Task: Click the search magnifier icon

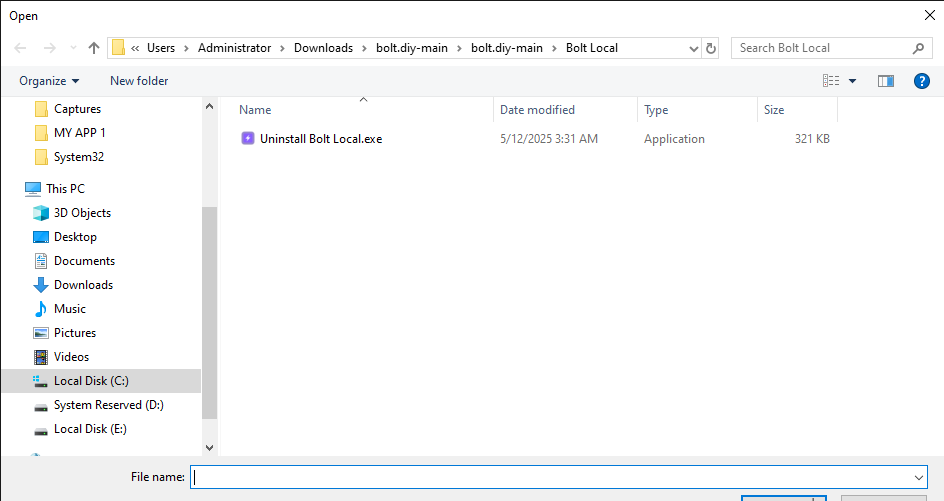Action: pyautogui.click(x=918, y=48)
